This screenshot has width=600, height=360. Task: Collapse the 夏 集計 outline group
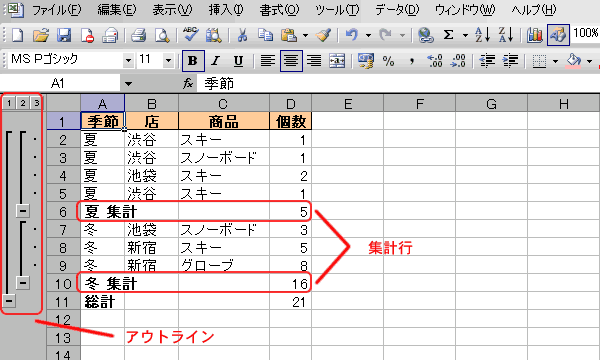23,210
